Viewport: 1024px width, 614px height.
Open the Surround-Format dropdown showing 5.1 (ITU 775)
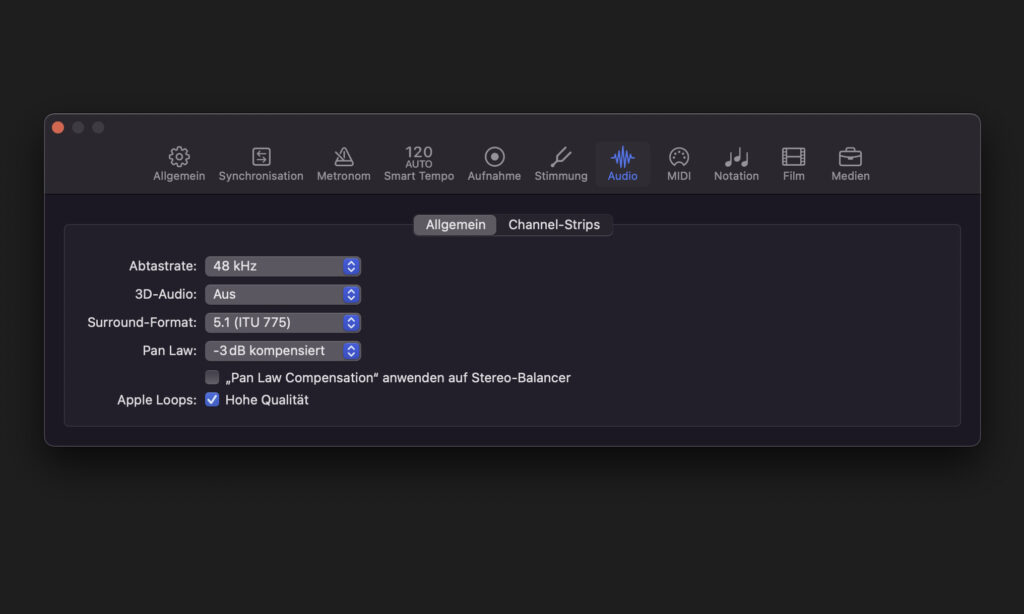point(283,322)
